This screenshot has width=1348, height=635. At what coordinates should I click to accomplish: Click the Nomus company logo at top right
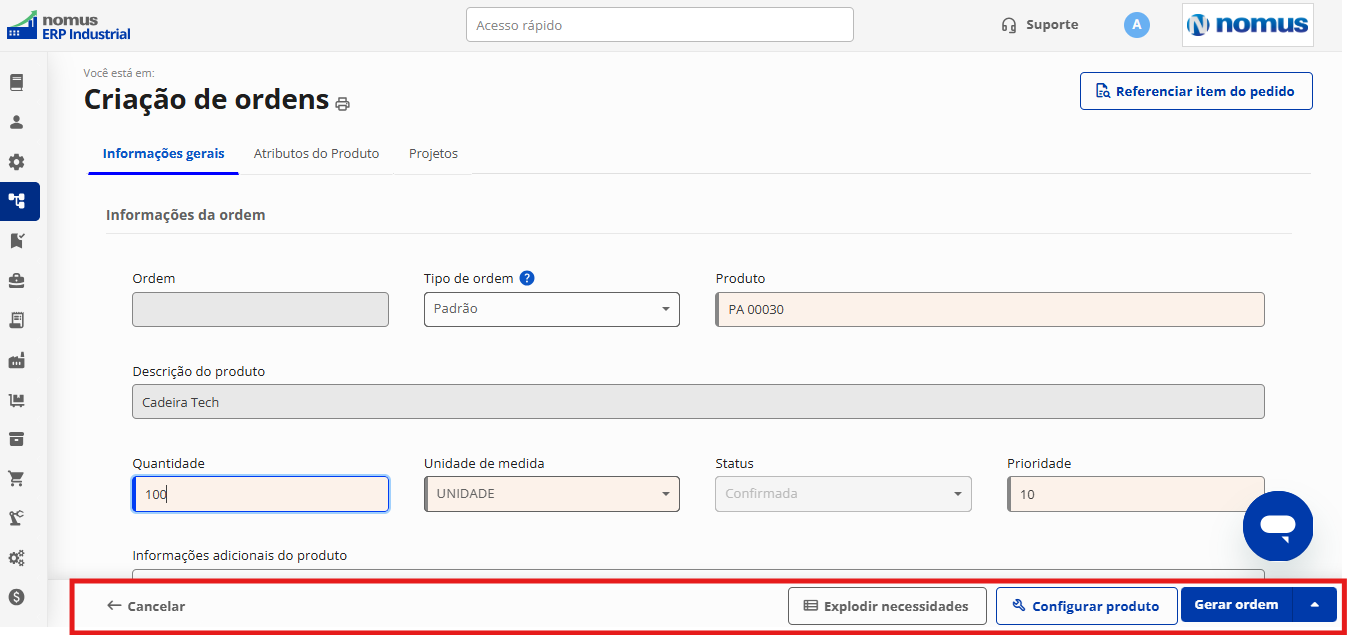click(1247, 25)
